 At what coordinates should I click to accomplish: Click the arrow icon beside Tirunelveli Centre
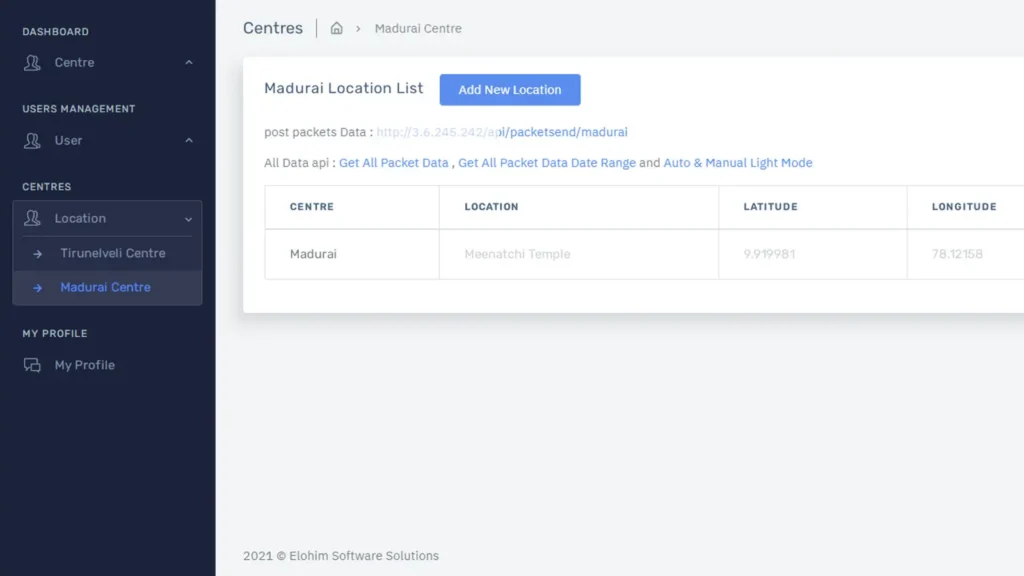coord(38,253)
